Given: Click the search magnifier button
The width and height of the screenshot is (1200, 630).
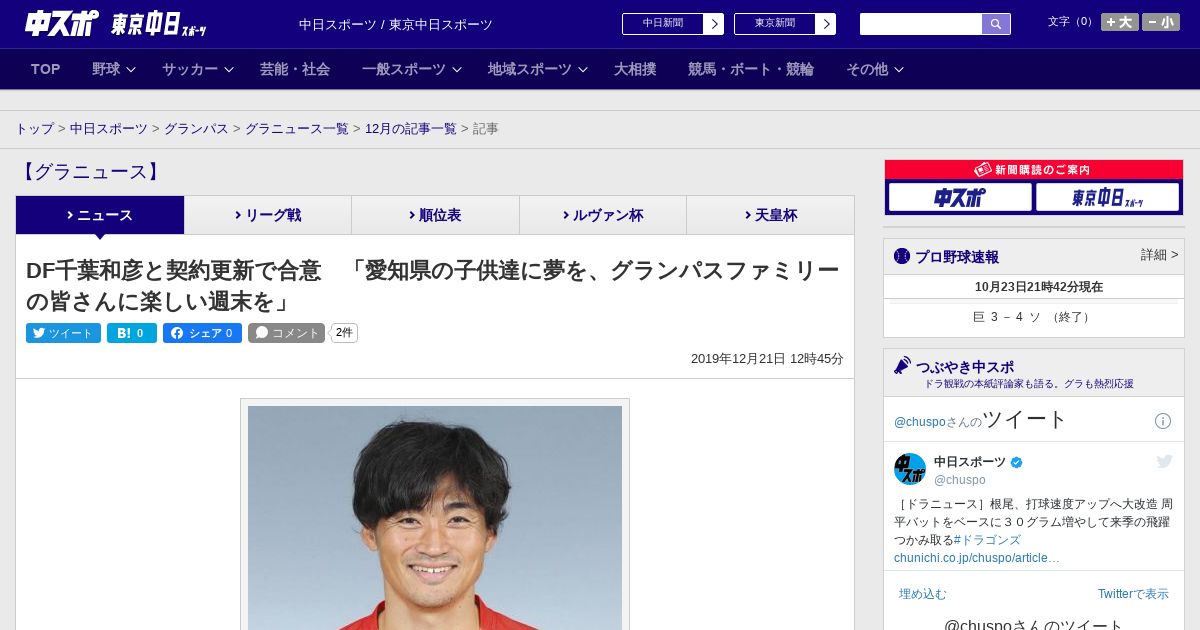Looking at the screenshot, I should (996, 24).
